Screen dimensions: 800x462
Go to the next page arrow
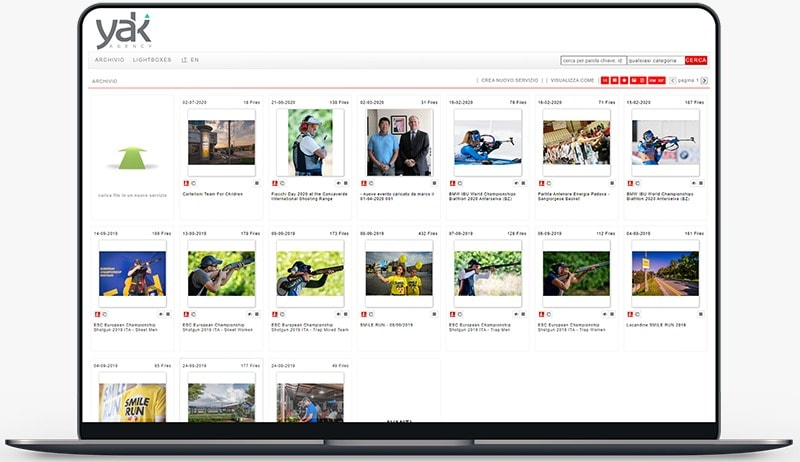[704, 81]
